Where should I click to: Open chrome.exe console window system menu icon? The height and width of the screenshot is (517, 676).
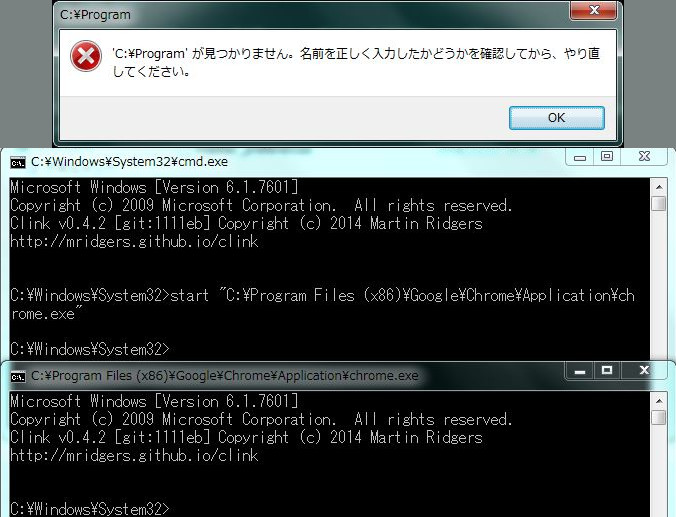click(18, 376)
